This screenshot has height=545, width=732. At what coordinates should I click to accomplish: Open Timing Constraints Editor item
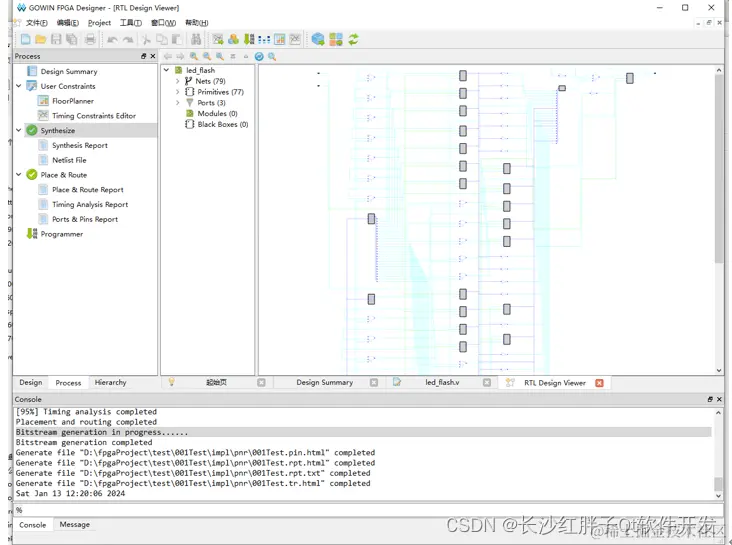(94, 116)
